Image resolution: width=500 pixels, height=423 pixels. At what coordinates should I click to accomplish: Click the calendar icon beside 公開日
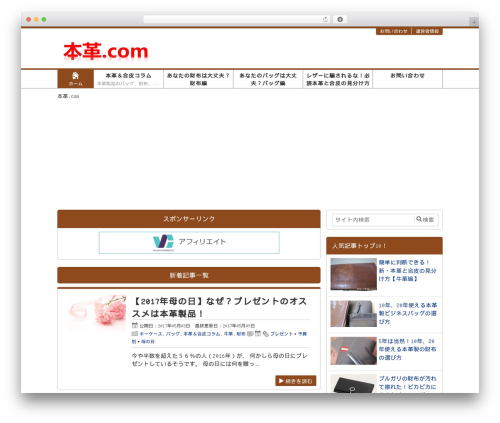(135, 325)
